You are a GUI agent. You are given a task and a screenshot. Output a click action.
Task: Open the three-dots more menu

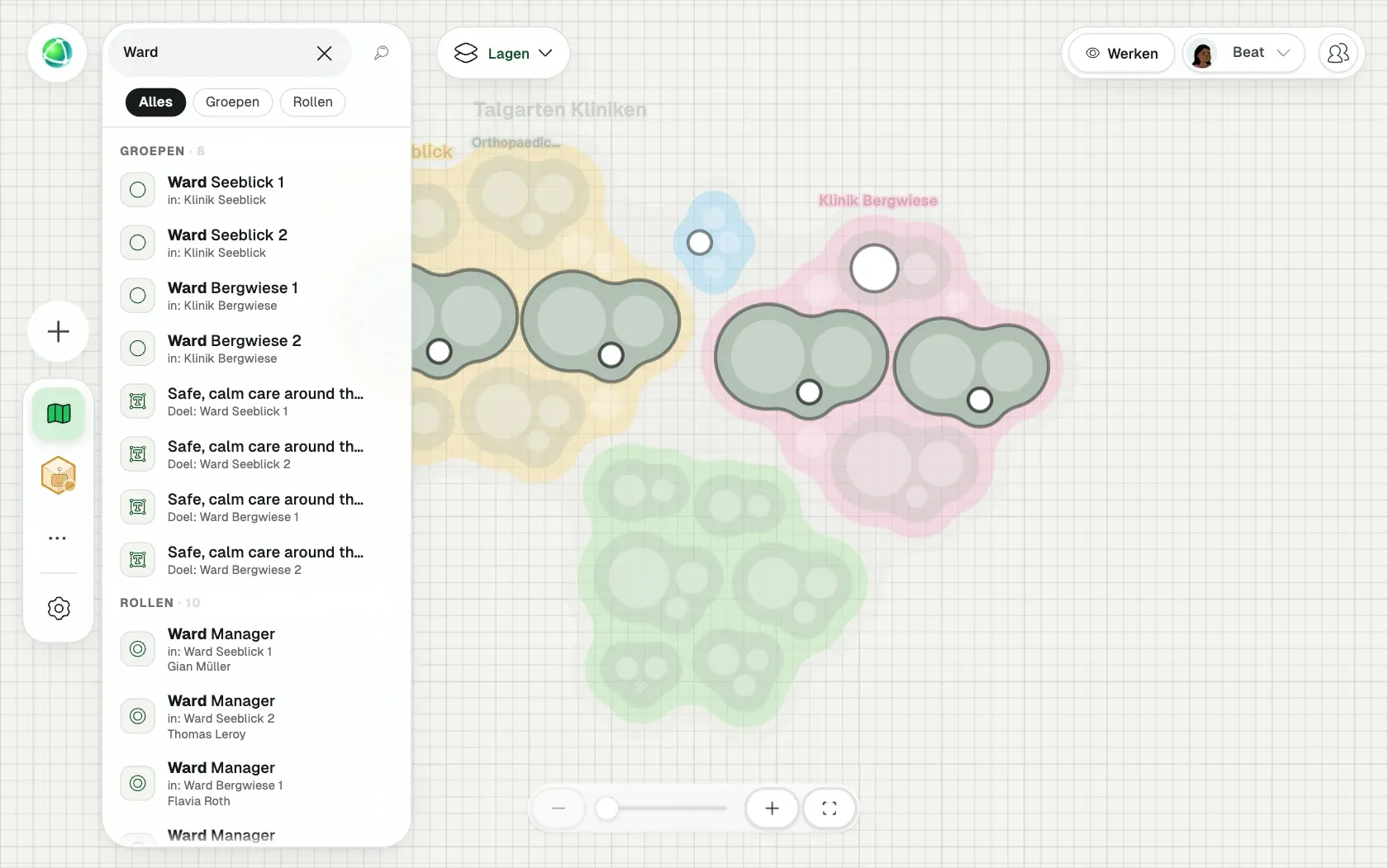click(57, 538)
